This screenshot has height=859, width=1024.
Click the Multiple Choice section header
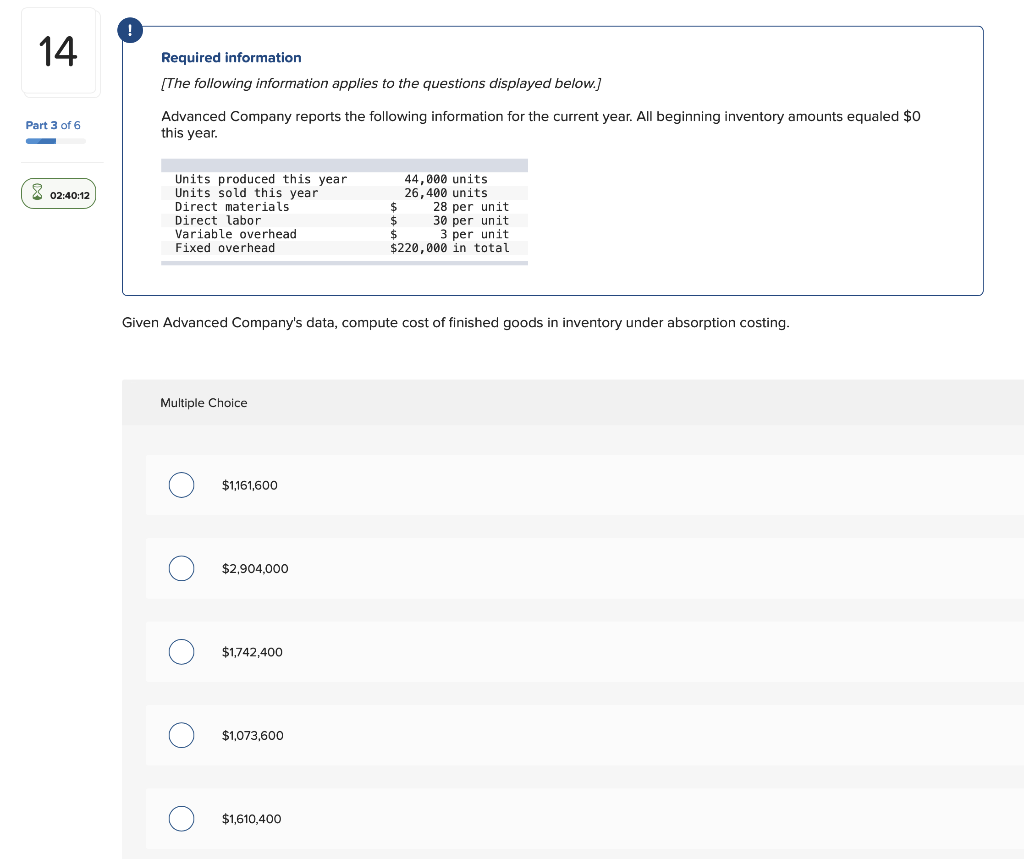tap(204, 403)
